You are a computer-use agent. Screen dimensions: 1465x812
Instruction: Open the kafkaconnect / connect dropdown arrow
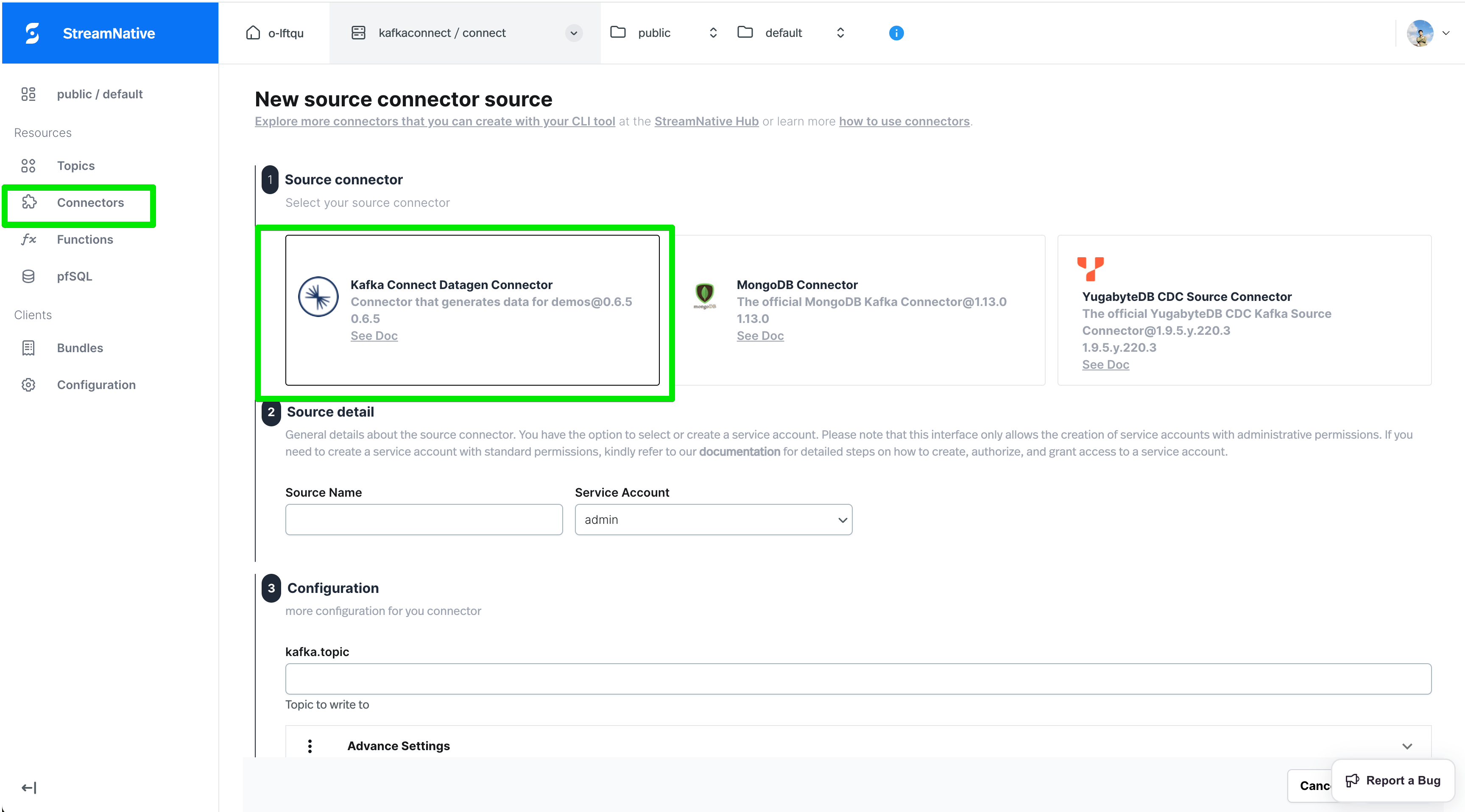pos(573,33)
